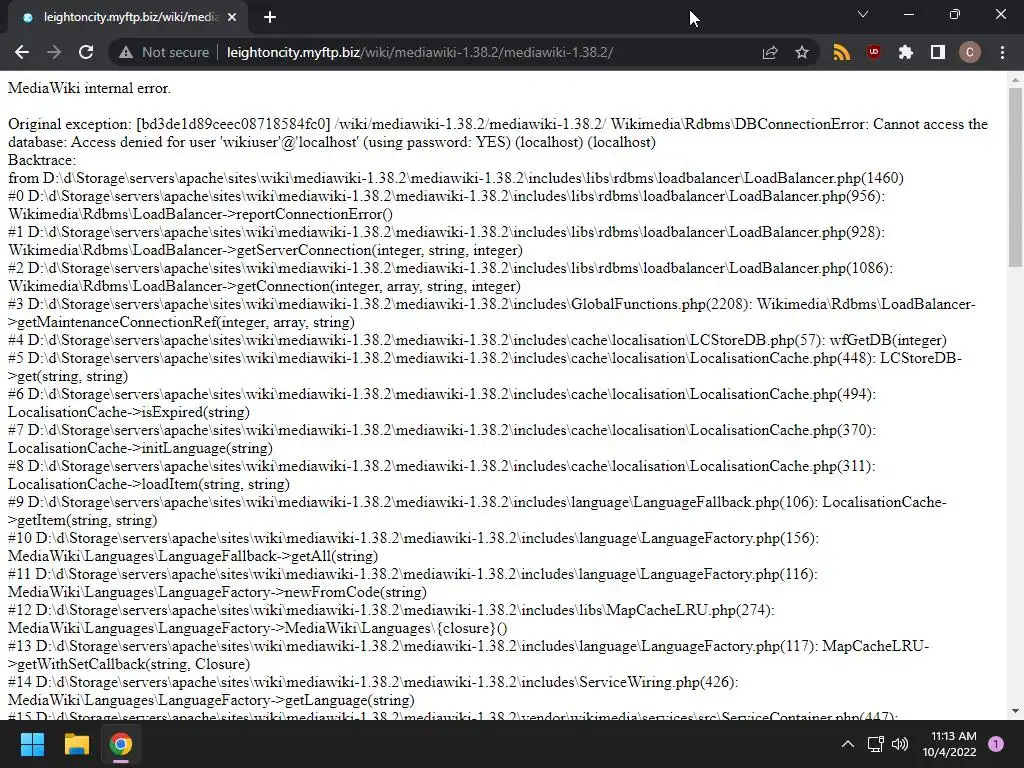Screen dimensions: 1024x768
Task: Open the tab search chevron
Action: click(x=863, y=14)
